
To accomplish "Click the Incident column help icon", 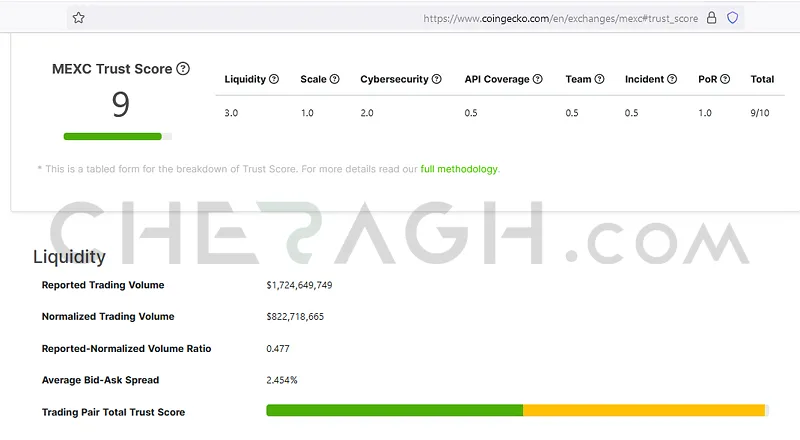I will 674,79.
